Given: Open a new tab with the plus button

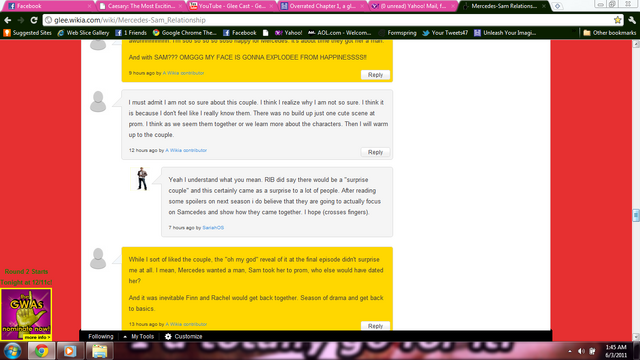Looking at the screenshot, I should click(557, 6).
